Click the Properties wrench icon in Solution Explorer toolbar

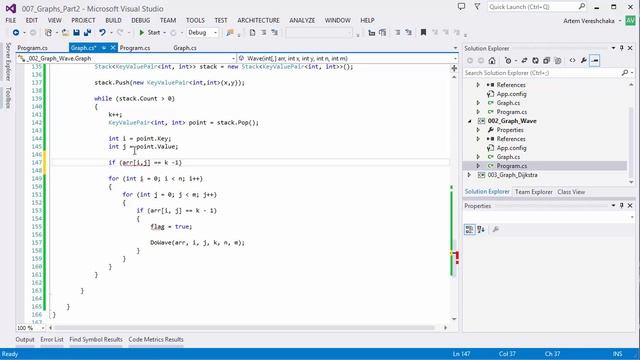584,60
